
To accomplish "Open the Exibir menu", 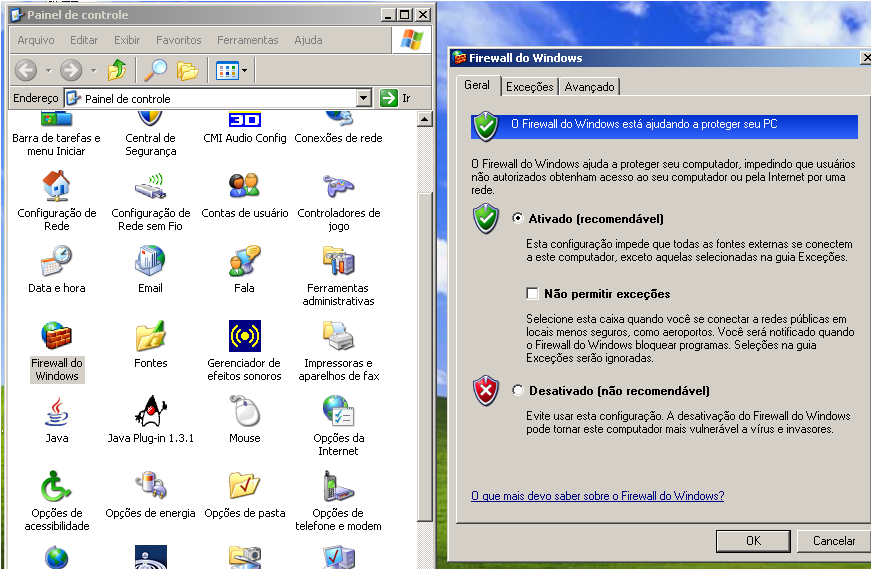I will point(127,40).
